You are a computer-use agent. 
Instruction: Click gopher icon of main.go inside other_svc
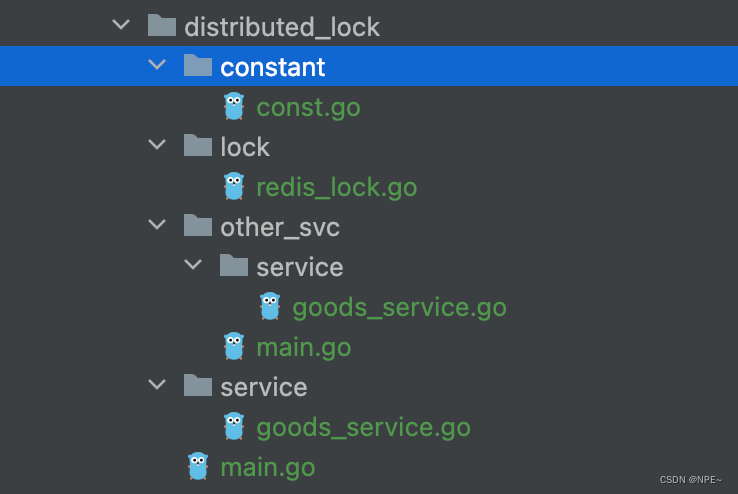pos(234,346)
